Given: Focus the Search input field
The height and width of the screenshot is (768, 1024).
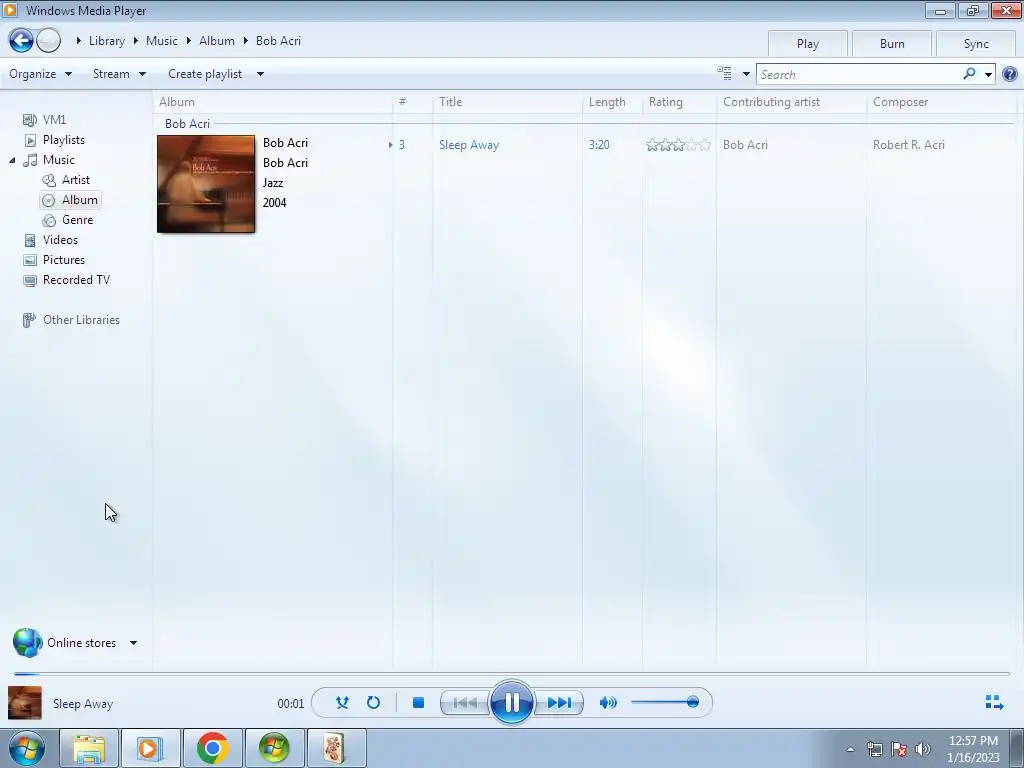Looking at the screenshot, I should (858, 74).
